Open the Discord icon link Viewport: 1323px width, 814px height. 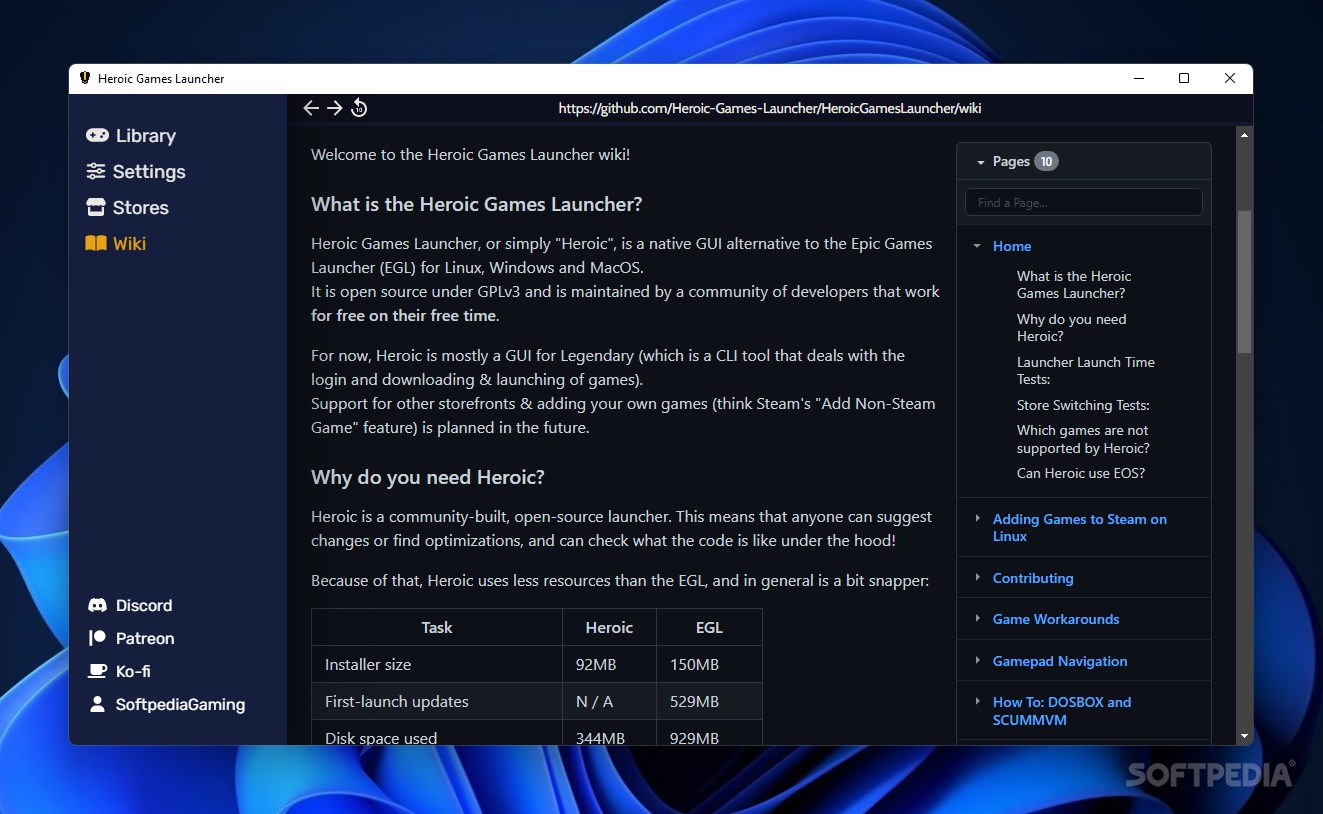(97, 605)
